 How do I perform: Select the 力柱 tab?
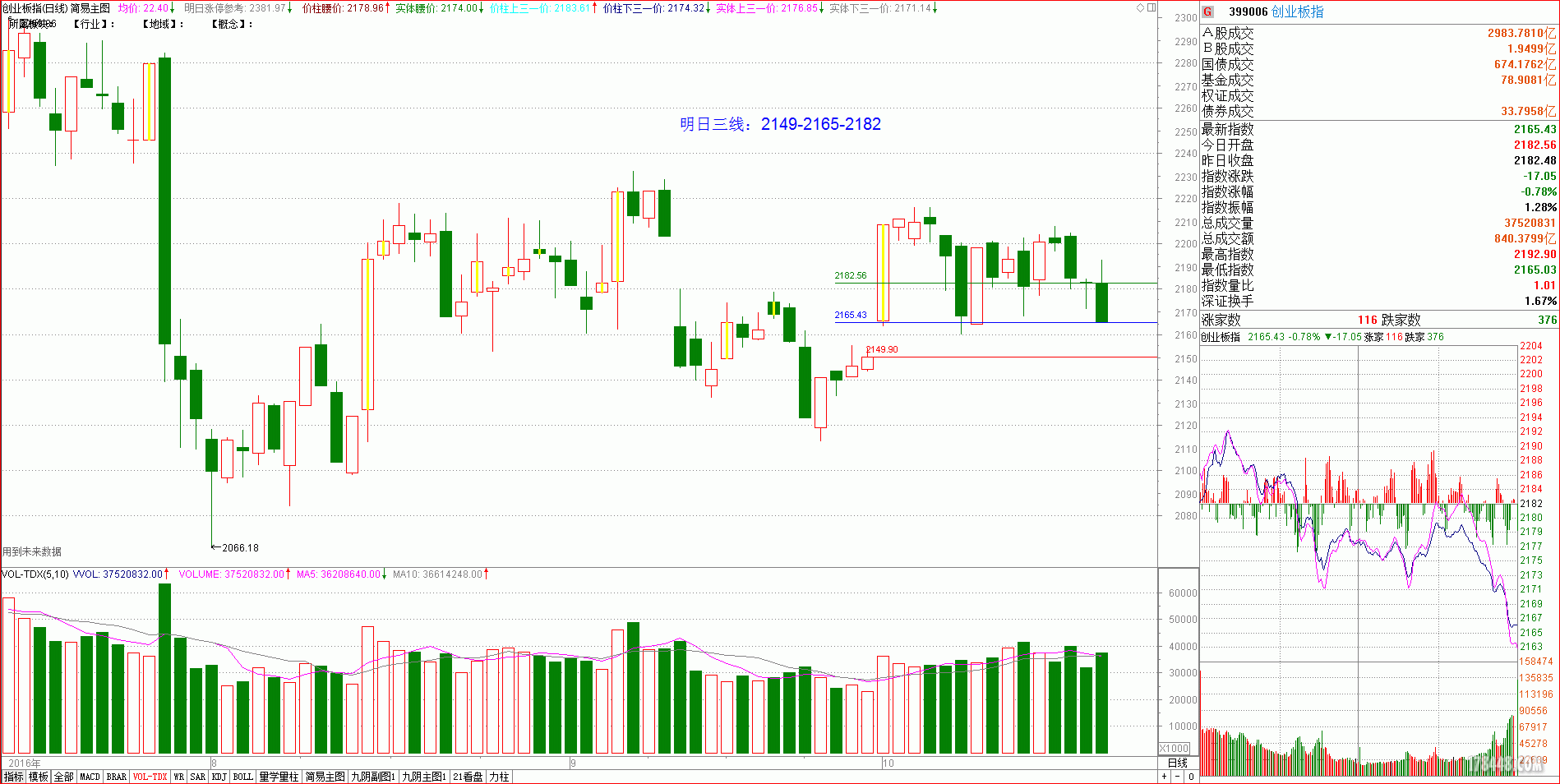tap(499, 777)
